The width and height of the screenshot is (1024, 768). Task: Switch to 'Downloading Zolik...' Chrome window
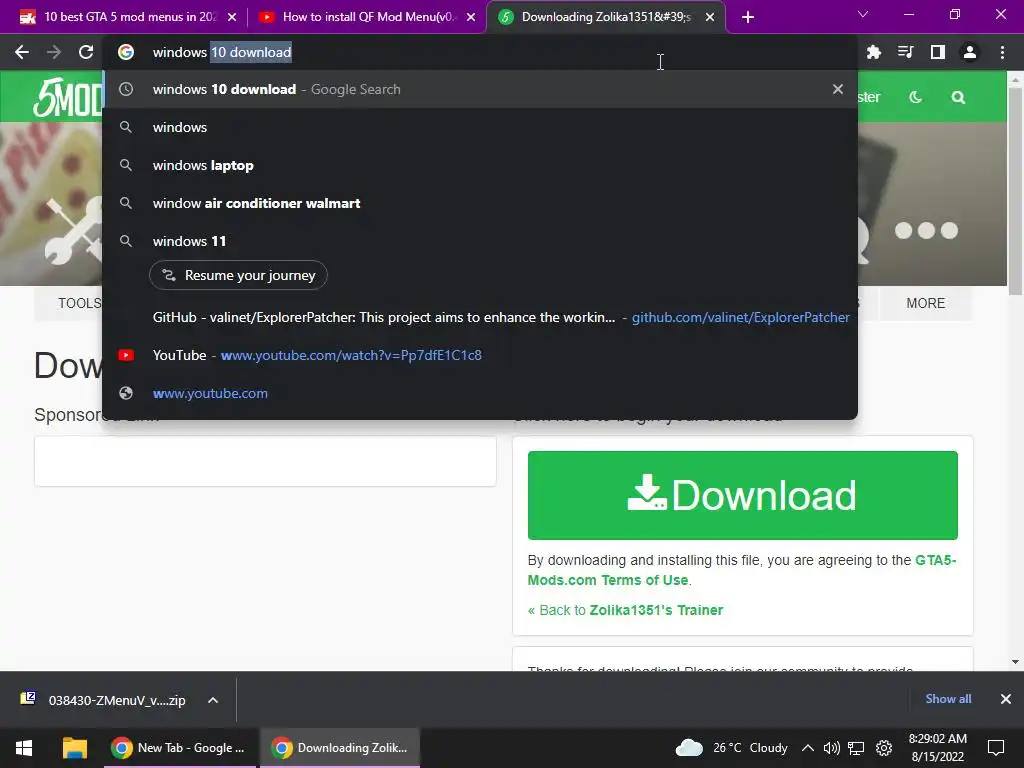tap(340, 748)
